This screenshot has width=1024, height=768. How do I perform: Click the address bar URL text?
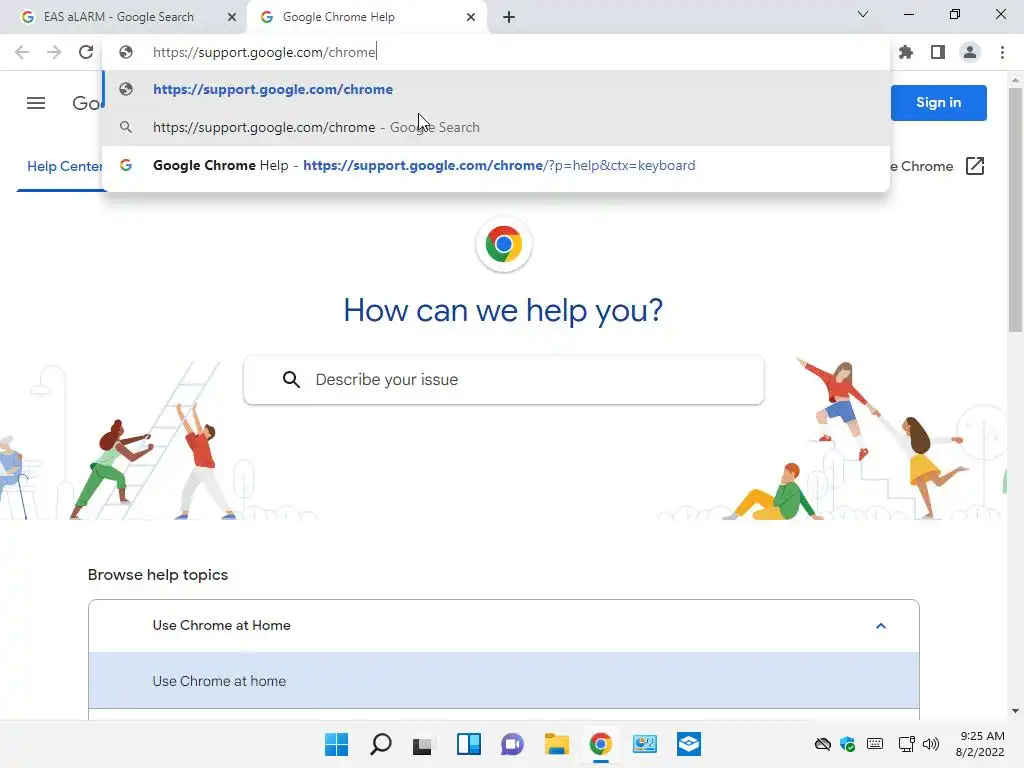[264, 52]
